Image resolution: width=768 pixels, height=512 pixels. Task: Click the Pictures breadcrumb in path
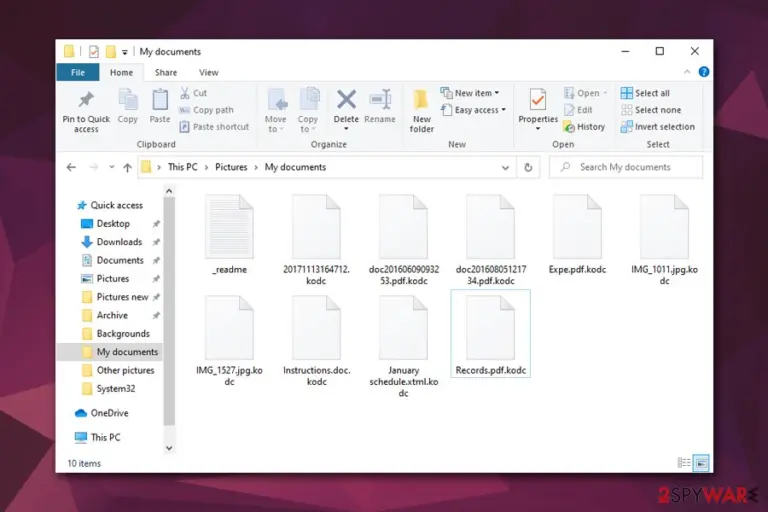(x=231, y=167)
